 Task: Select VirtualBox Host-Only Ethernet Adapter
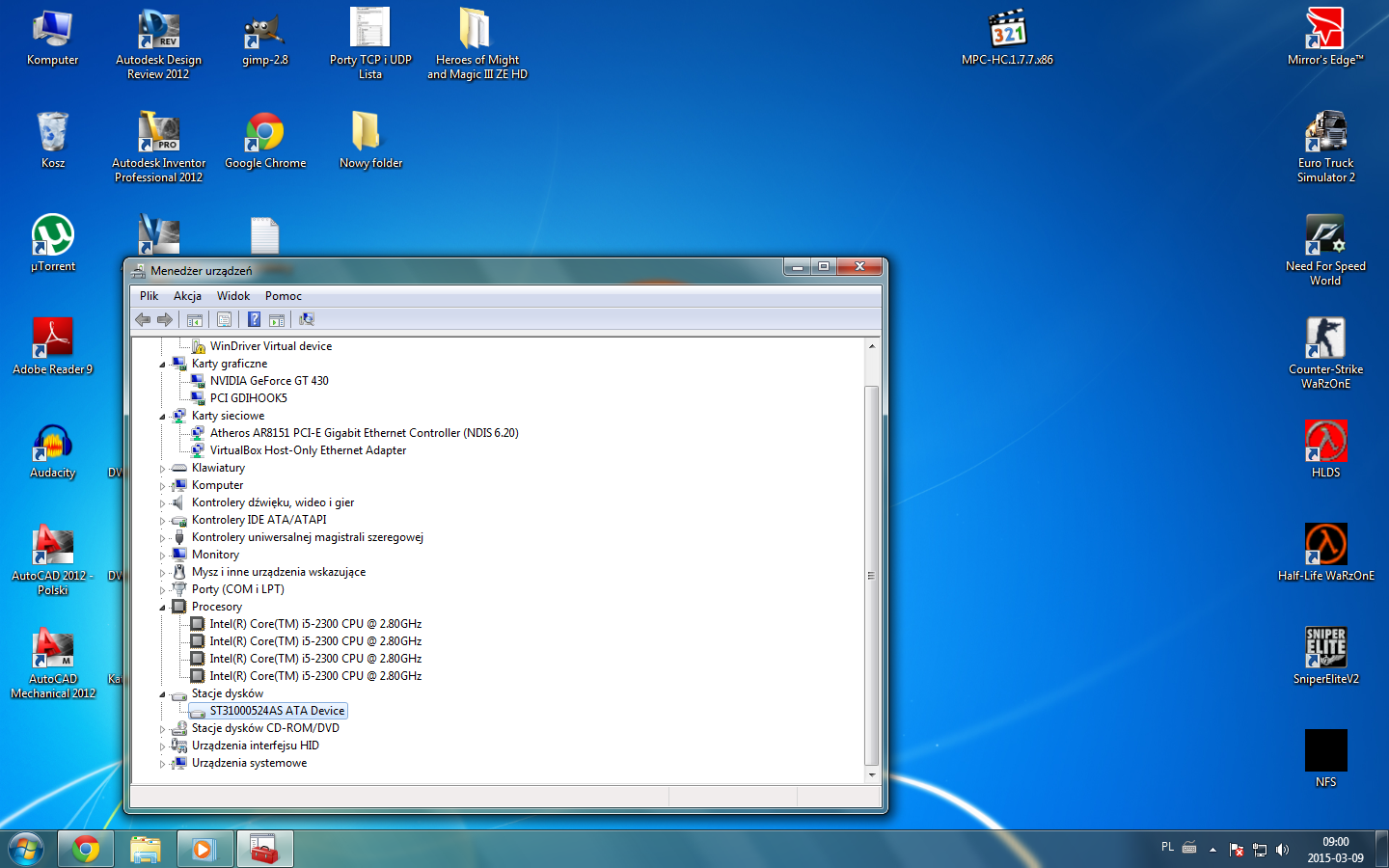[x=308, y=450]
